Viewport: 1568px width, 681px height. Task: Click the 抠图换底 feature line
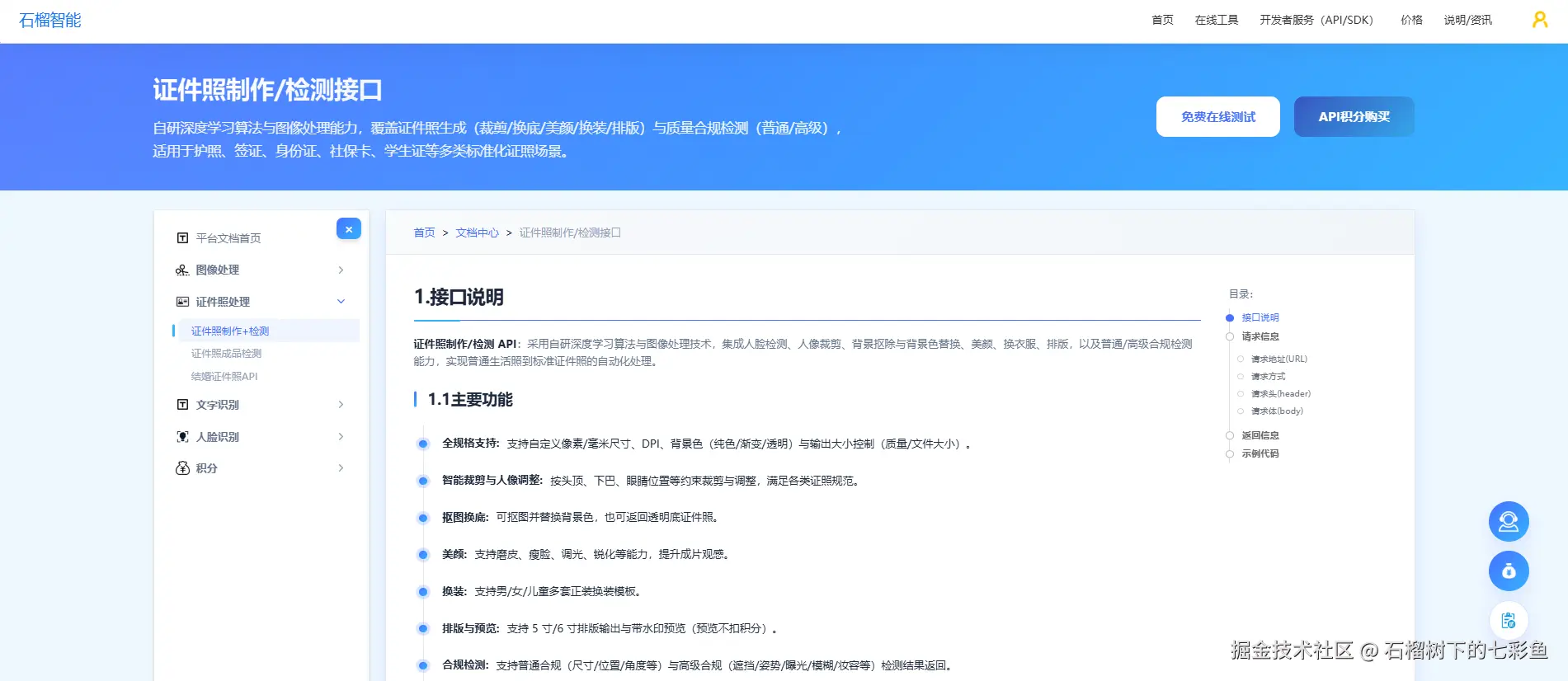click(x=582, y=518)
